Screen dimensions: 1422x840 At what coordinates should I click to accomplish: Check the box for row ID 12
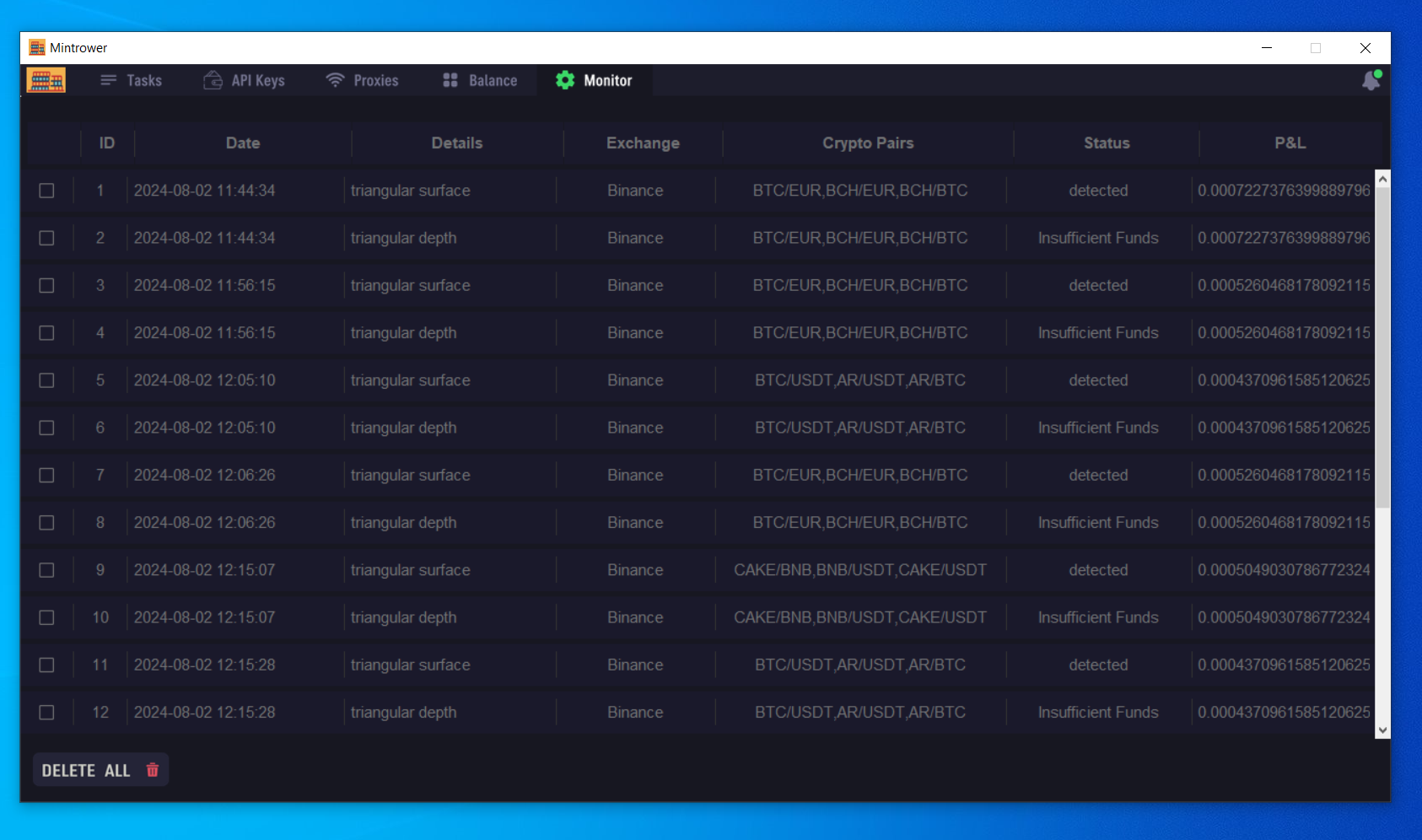coord(46,713)
